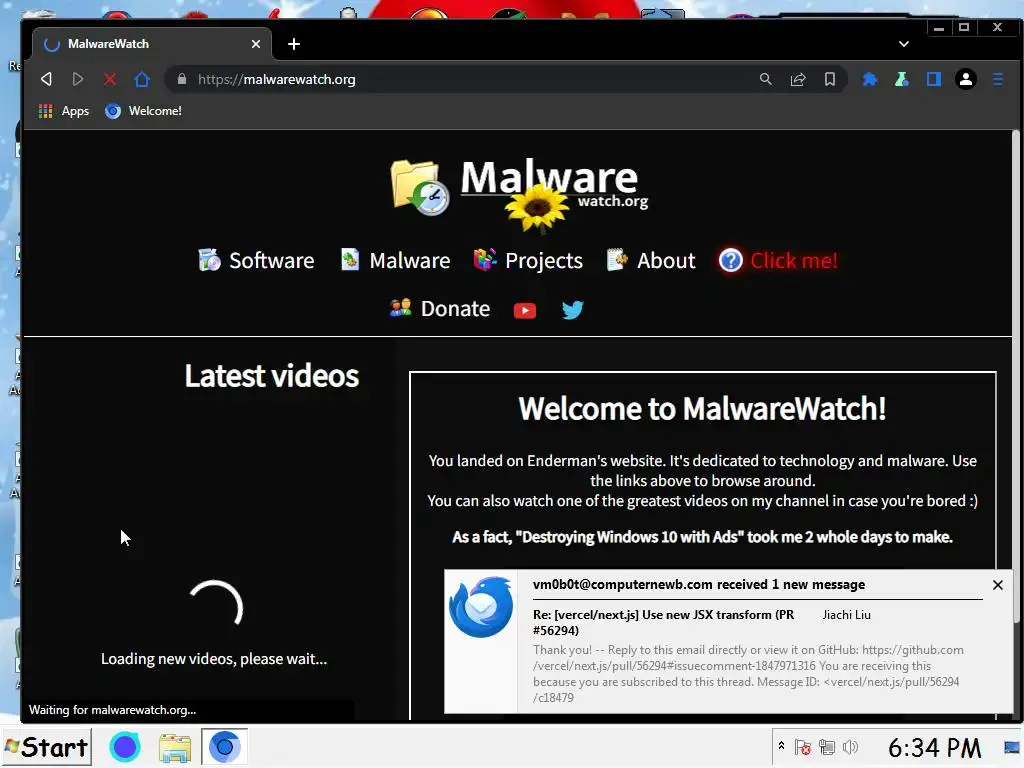Open the green flask experiments icon
This screenshot has width=1024, height=768.
point(901,79)
